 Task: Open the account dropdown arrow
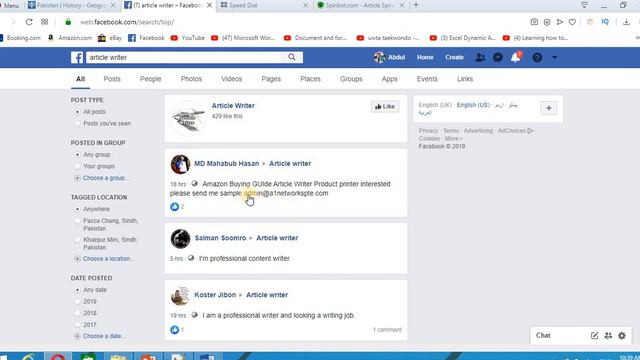[555, 58]
